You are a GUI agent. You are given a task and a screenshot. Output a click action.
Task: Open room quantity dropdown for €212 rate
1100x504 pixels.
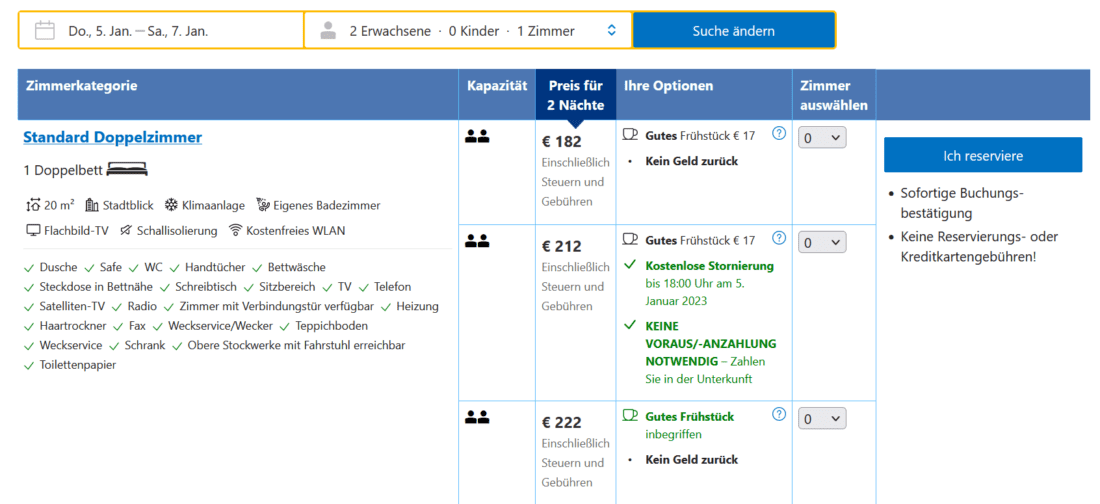(x=822, y=242)
